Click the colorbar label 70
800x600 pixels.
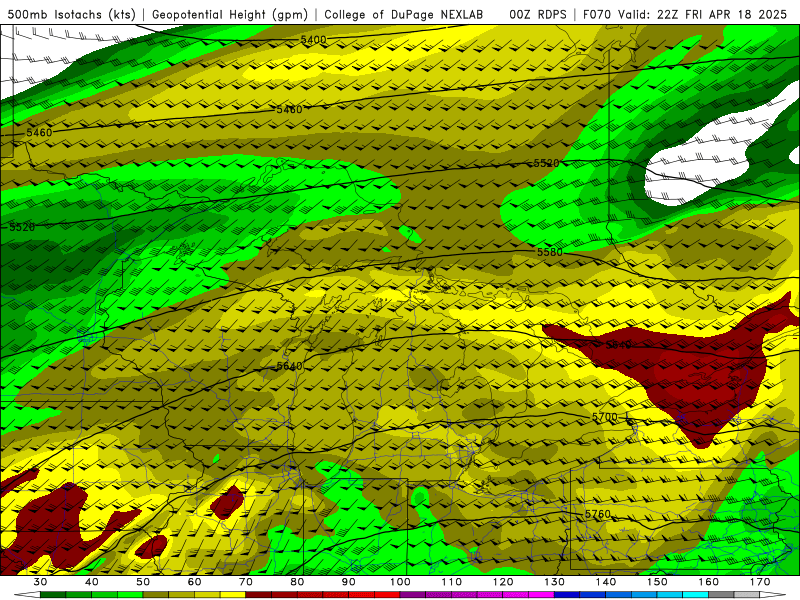click(x=245, y=582)
